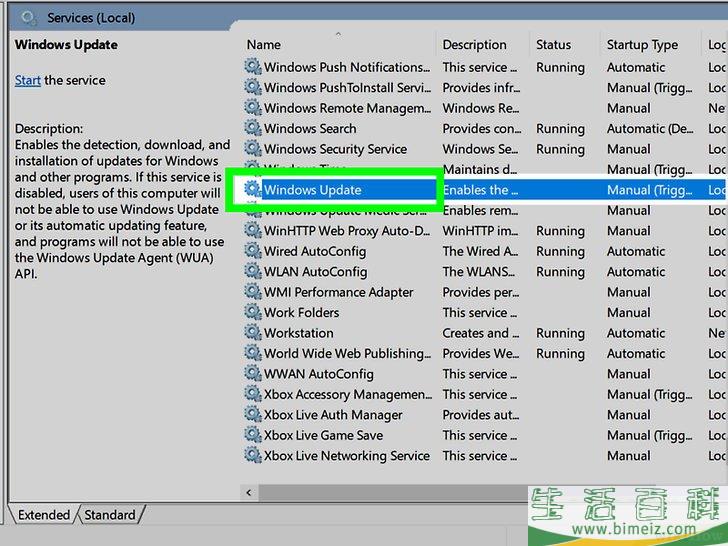Click Windows Update's 'Manual (Trigg...' startup cell
Screen dimensions: 728x546
(650, 190)
